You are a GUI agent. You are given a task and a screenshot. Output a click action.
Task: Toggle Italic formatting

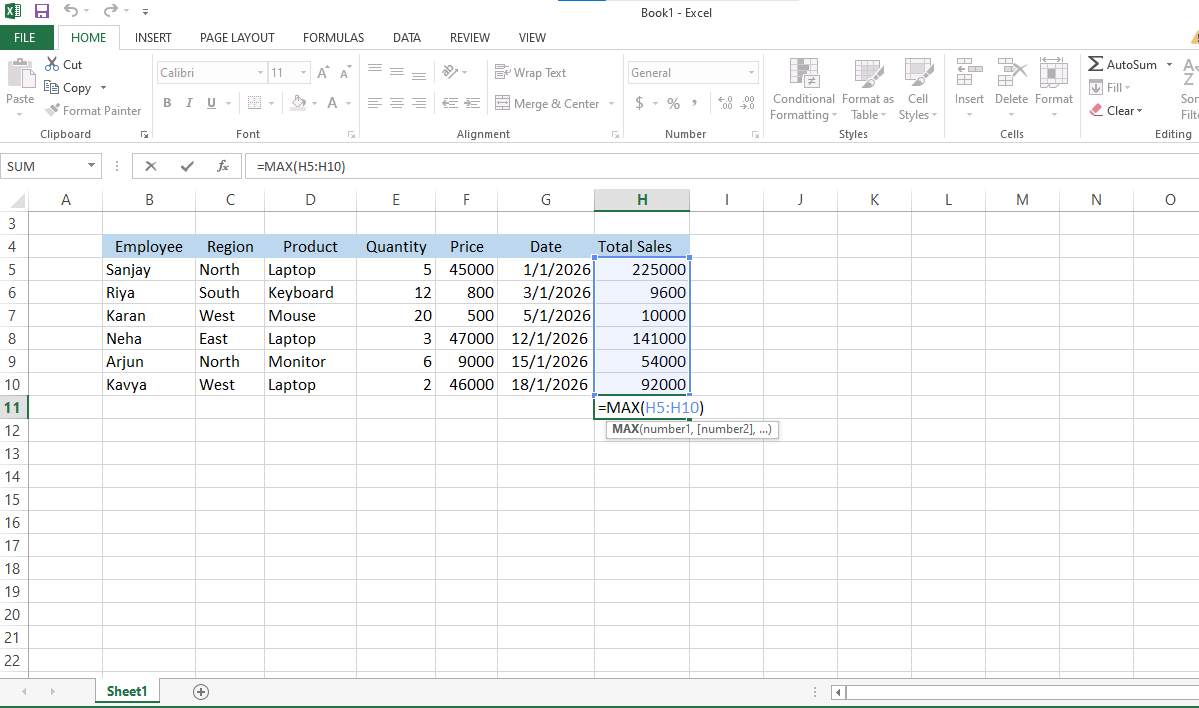(x=189, y=103)
